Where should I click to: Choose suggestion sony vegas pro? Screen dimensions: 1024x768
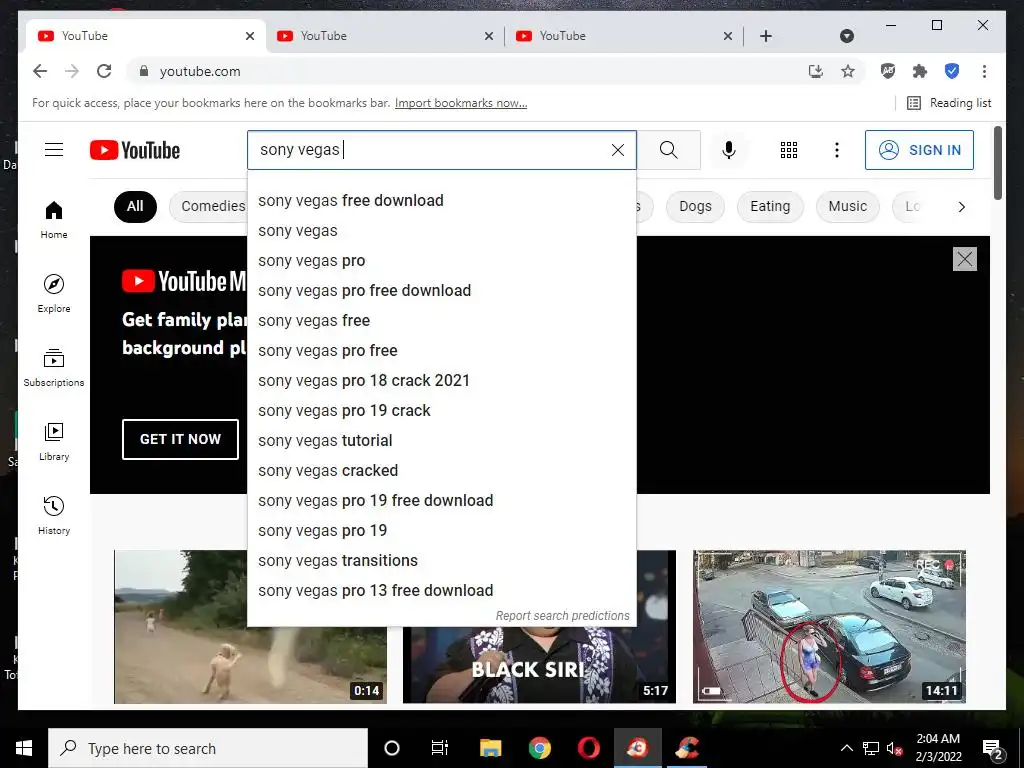[441, 261]
